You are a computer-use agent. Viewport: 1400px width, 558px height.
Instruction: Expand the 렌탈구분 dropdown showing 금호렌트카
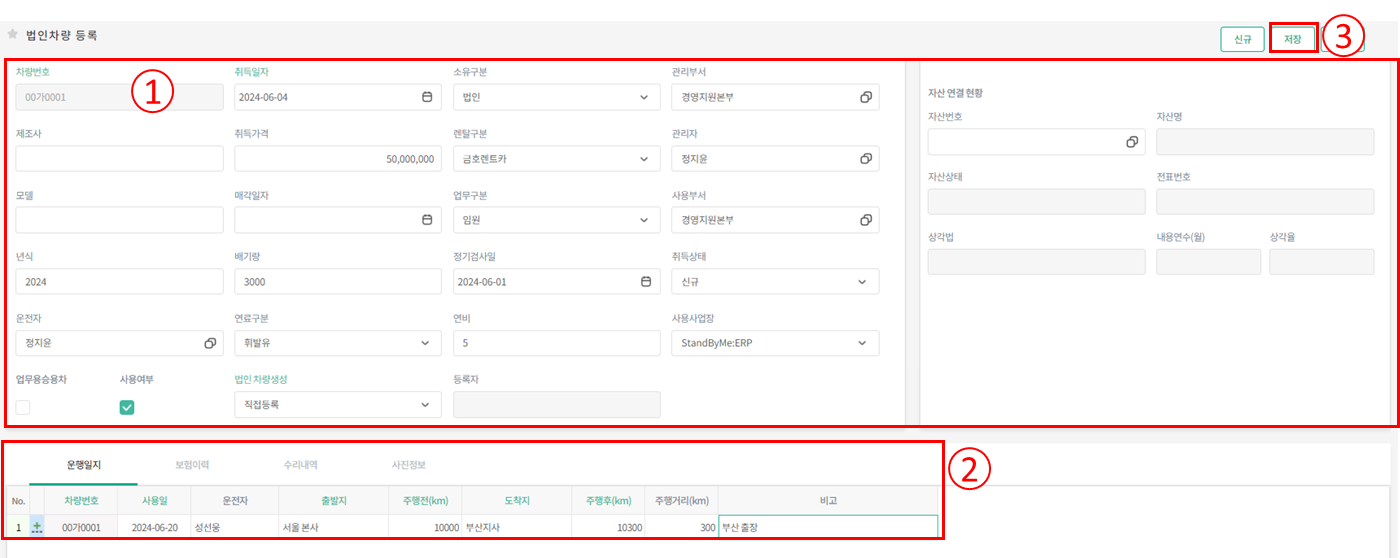point(643,159)
